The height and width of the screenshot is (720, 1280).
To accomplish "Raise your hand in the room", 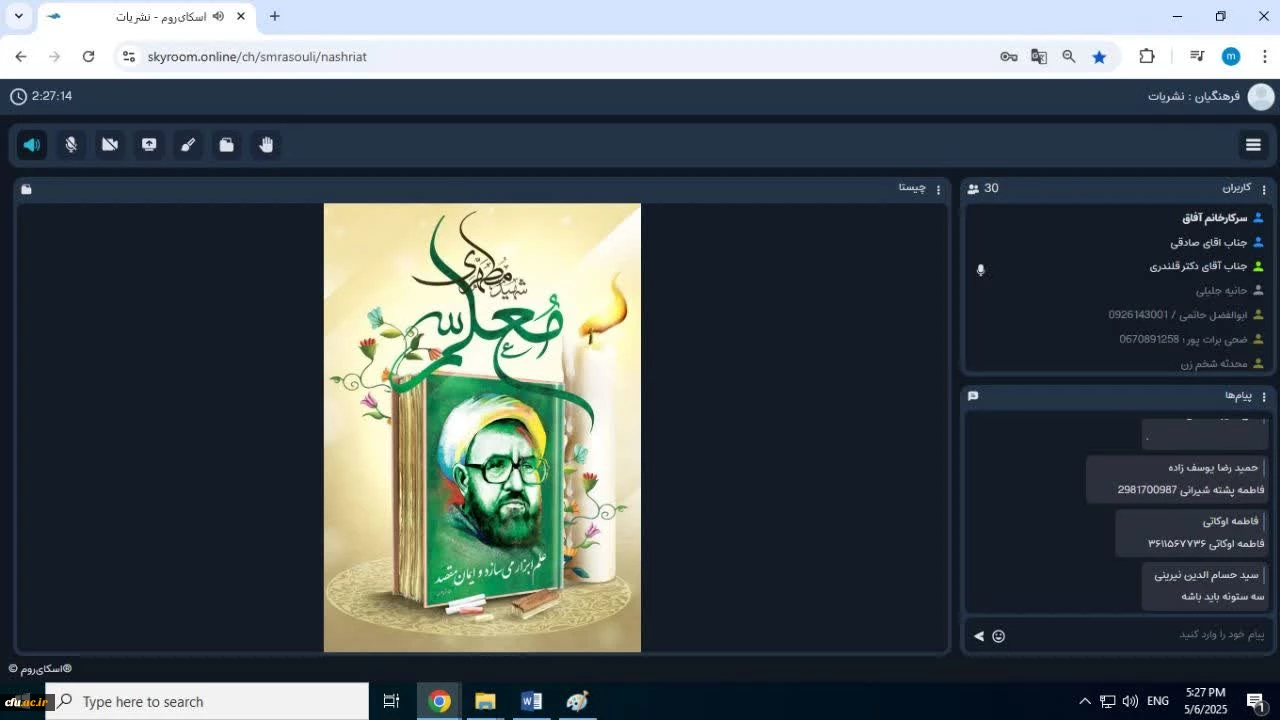I will point(266,145).
